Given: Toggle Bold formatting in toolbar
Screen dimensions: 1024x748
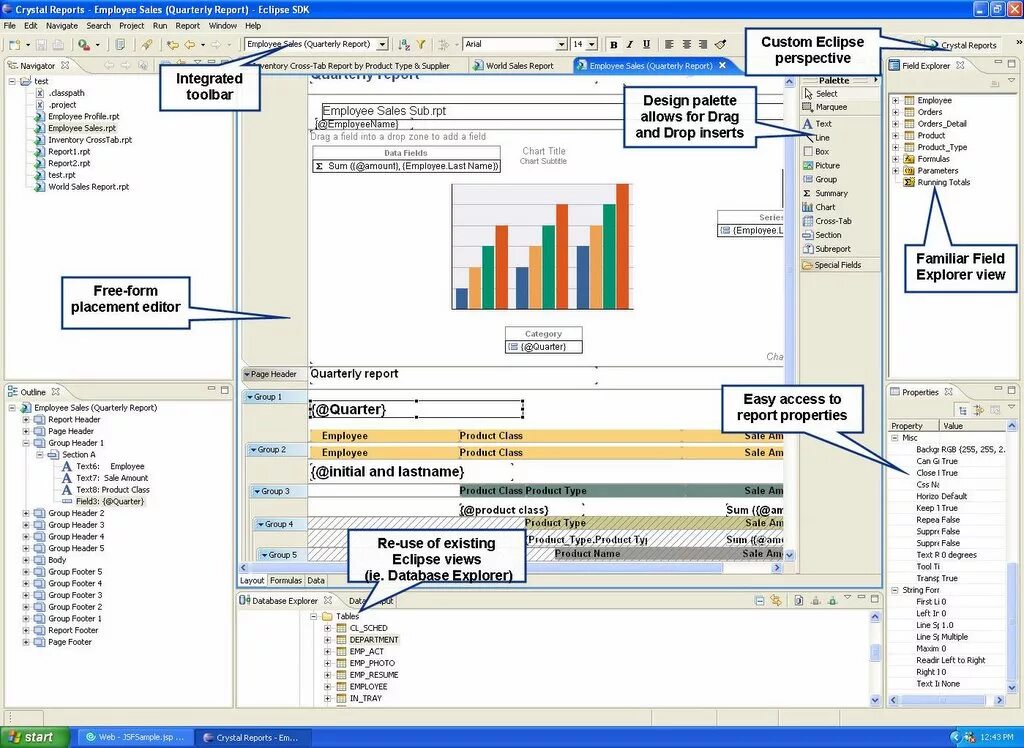Looking at the screenshot, I should point(613,44).
